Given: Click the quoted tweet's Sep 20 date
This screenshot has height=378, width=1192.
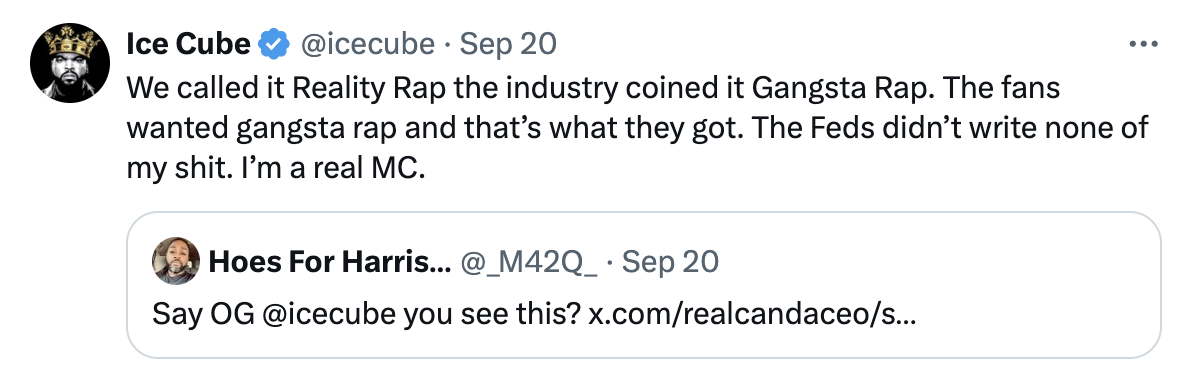Looking at the screenshot, I should (x=670, y=262).
